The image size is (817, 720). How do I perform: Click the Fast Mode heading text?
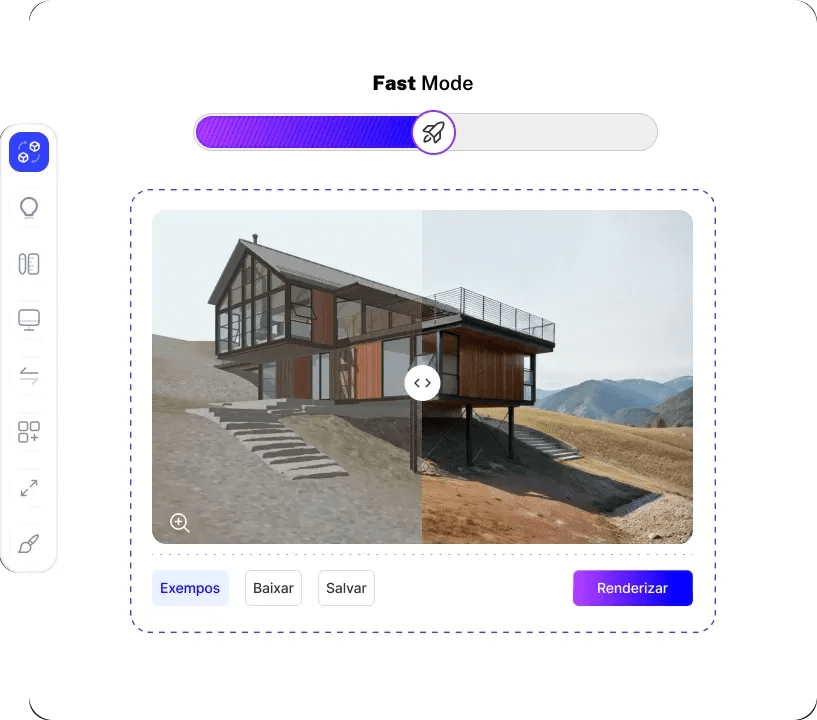pos(423,83)
